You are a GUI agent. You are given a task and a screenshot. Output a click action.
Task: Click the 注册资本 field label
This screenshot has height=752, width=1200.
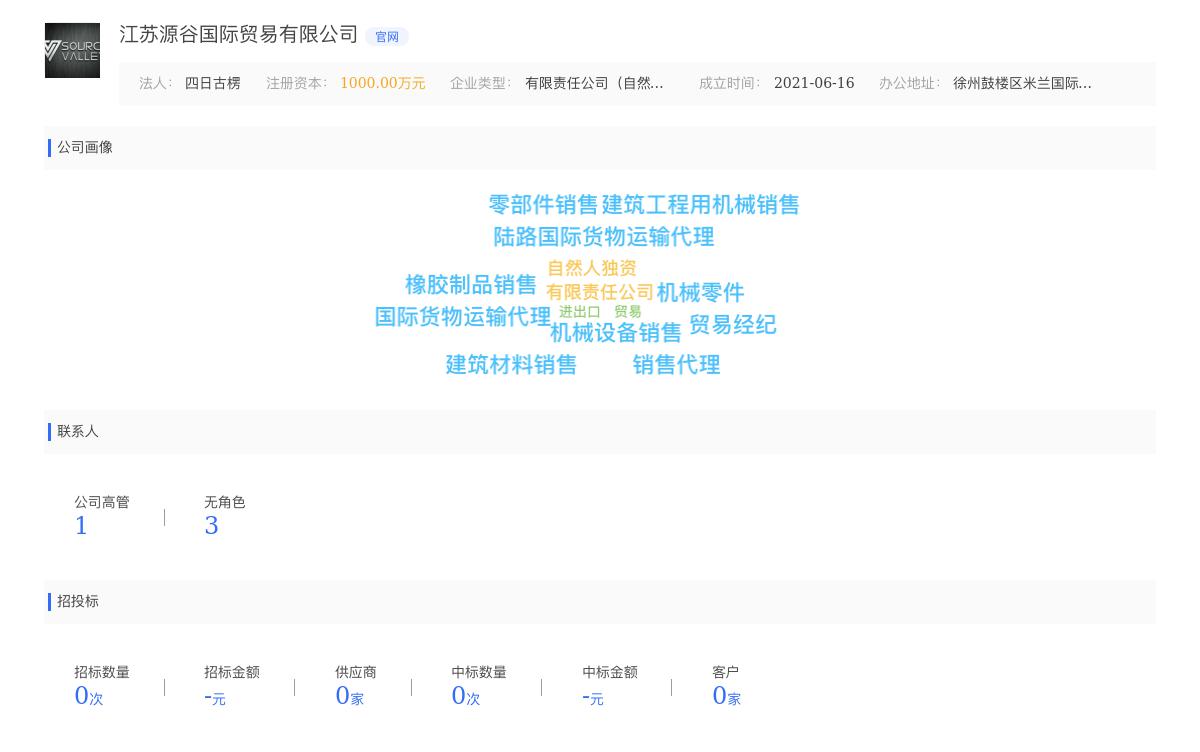coord(296,84)
